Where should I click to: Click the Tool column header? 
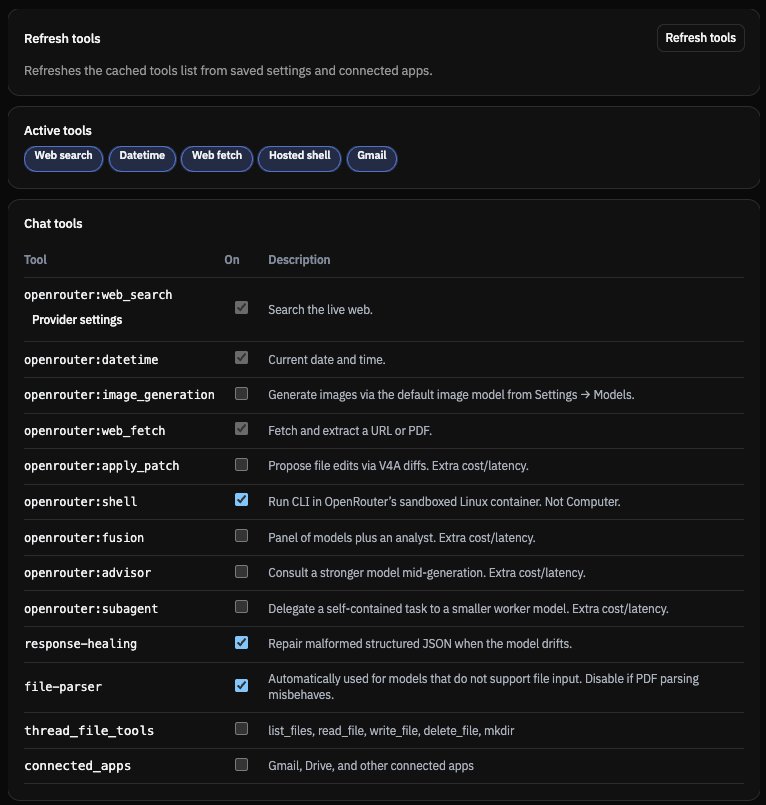[35, 260]
